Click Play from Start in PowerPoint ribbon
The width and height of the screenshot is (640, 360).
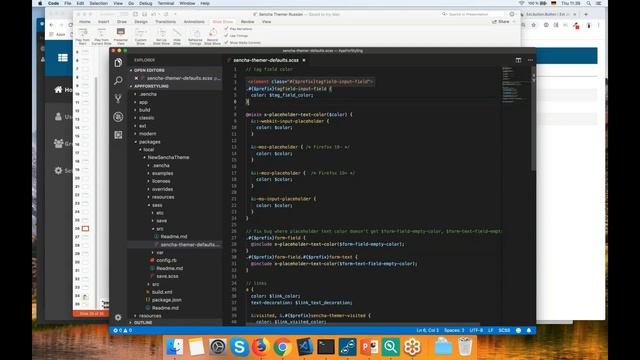point(82,36)
